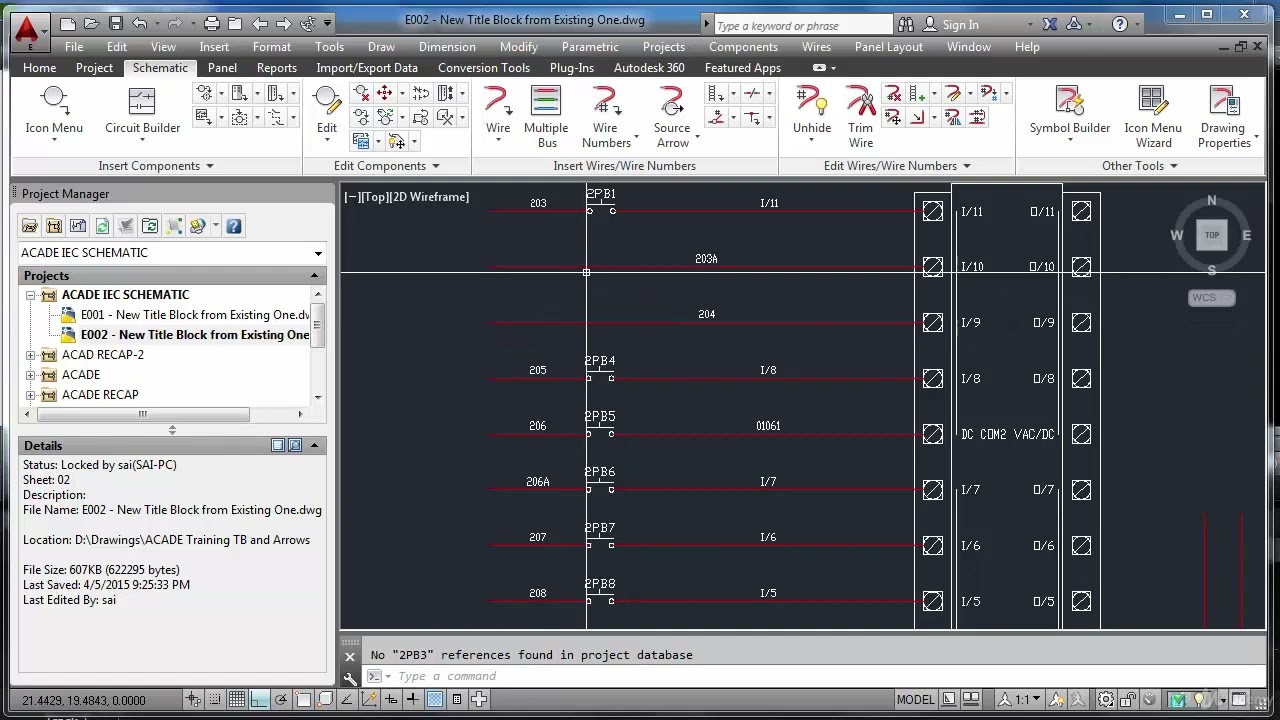Open the Icon Menu tool
The height and width of the screenshot is (720, 1280).
click(x=54, y=111)
